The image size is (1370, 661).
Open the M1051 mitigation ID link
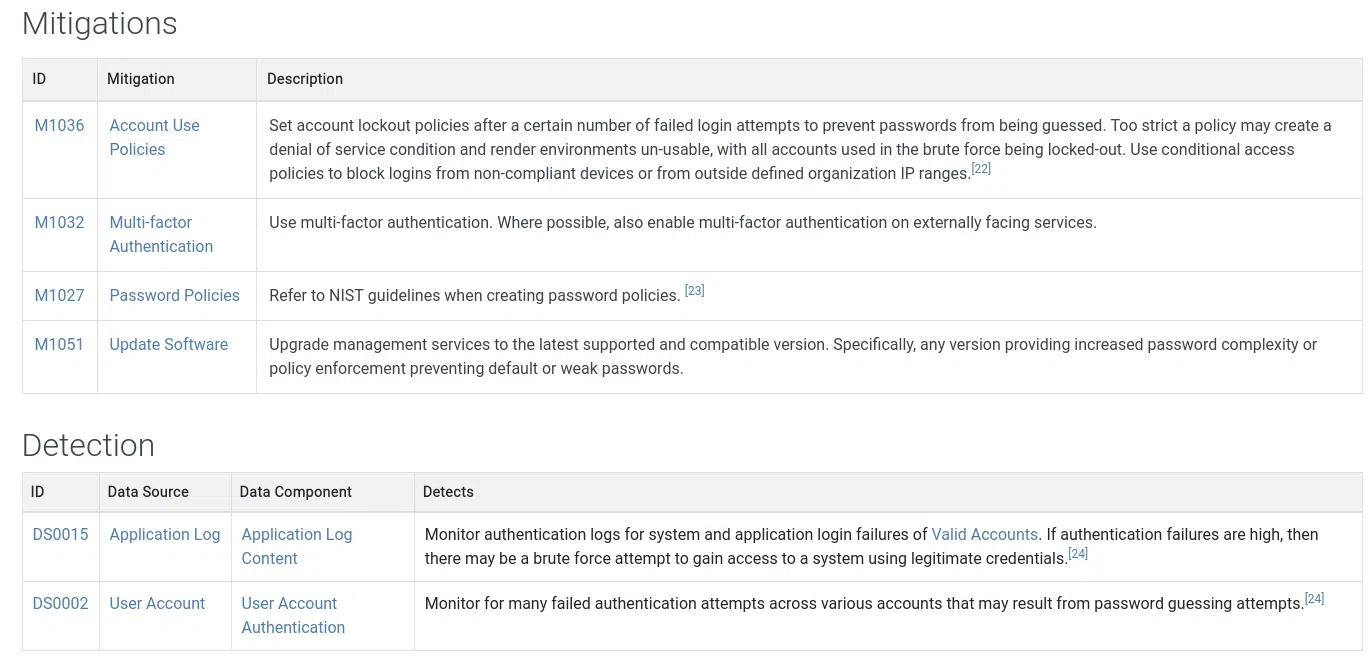59,344
